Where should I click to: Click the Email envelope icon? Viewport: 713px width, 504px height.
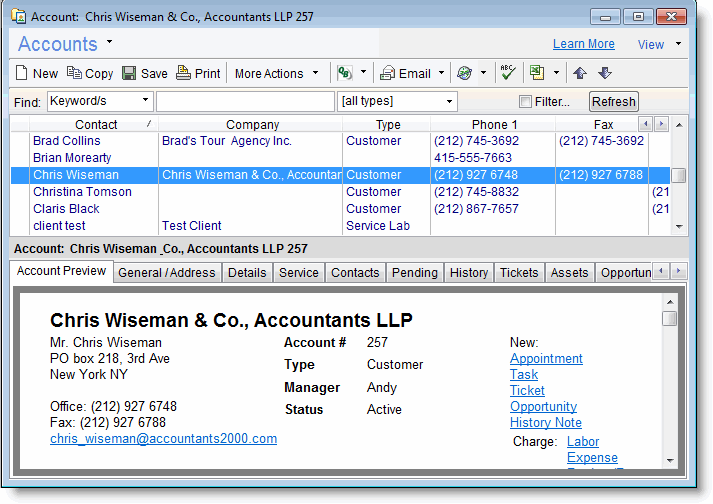[387, 73]
